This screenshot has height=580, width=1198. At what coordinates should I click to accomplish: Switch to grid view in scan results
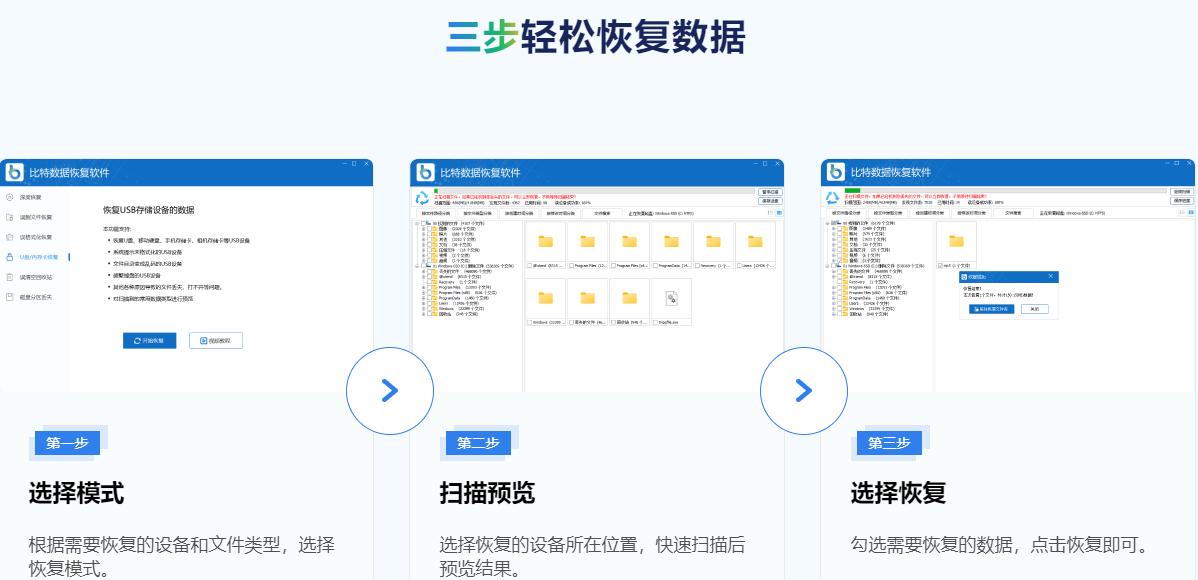[778, 213]
